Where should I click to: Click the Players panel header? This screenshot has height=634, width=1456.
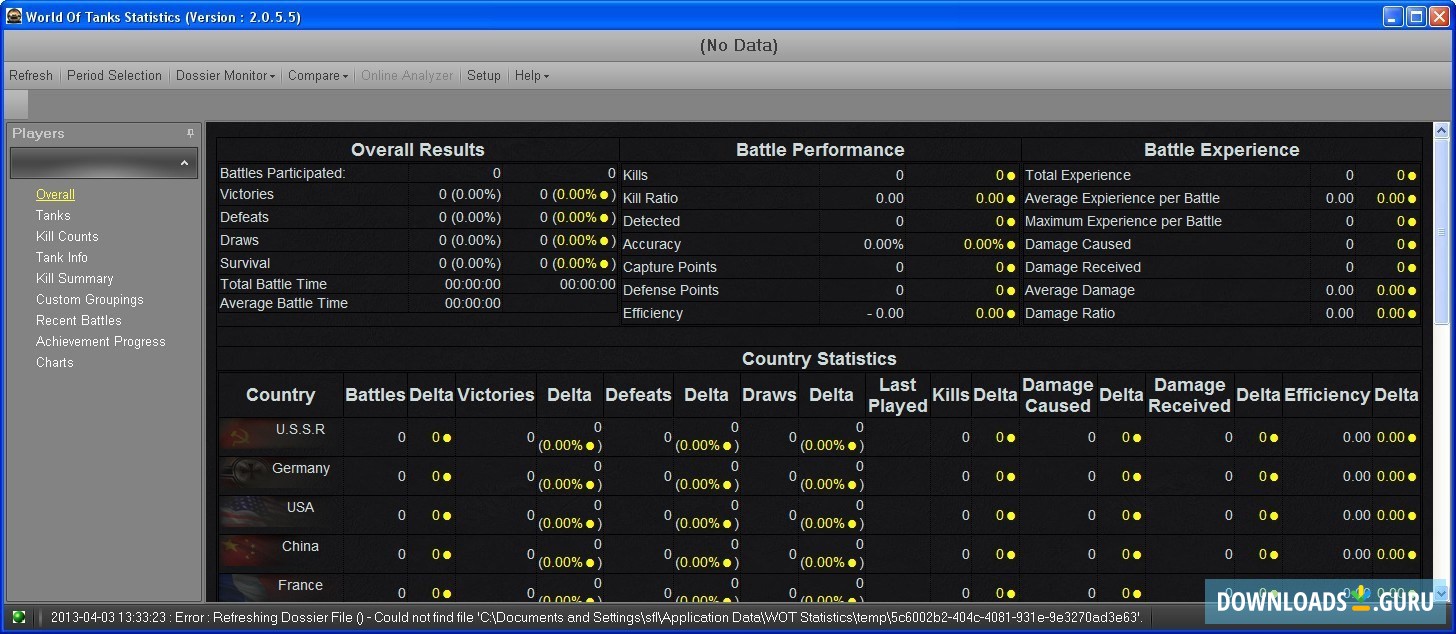pyautogui.click(x=103, y=133)
